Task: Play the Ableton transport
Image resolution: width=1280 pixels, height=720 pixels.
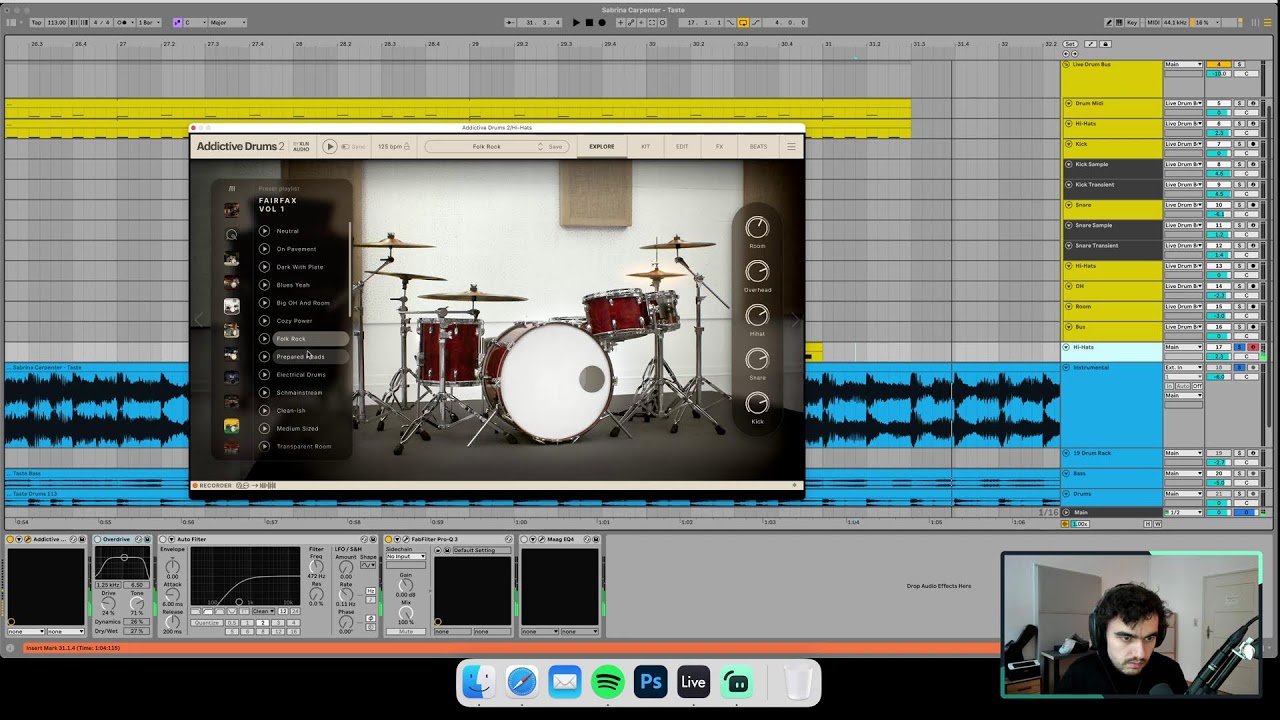Action: pyautogui.click(x=576, y=22)
